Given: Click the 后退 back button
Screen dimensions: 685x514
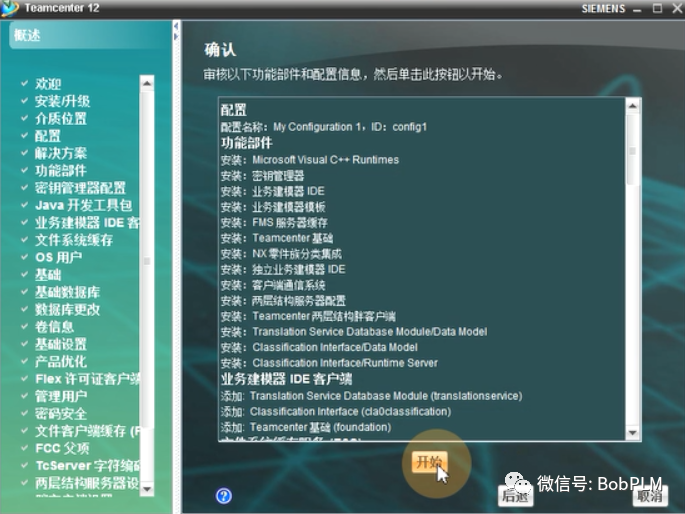Looking at the screenshot, I should point(515,496).
